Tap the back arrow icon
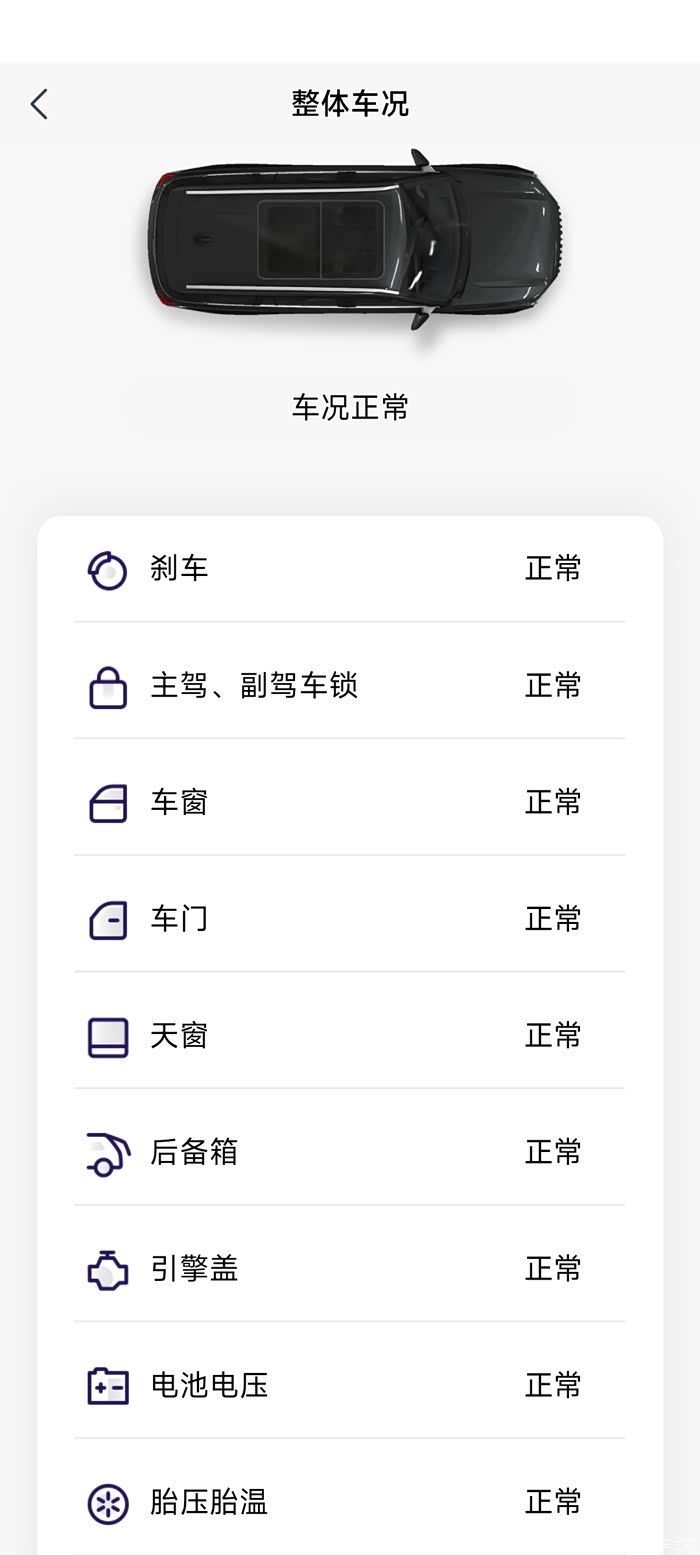700x1555 pixels. [x=39, y=104]
